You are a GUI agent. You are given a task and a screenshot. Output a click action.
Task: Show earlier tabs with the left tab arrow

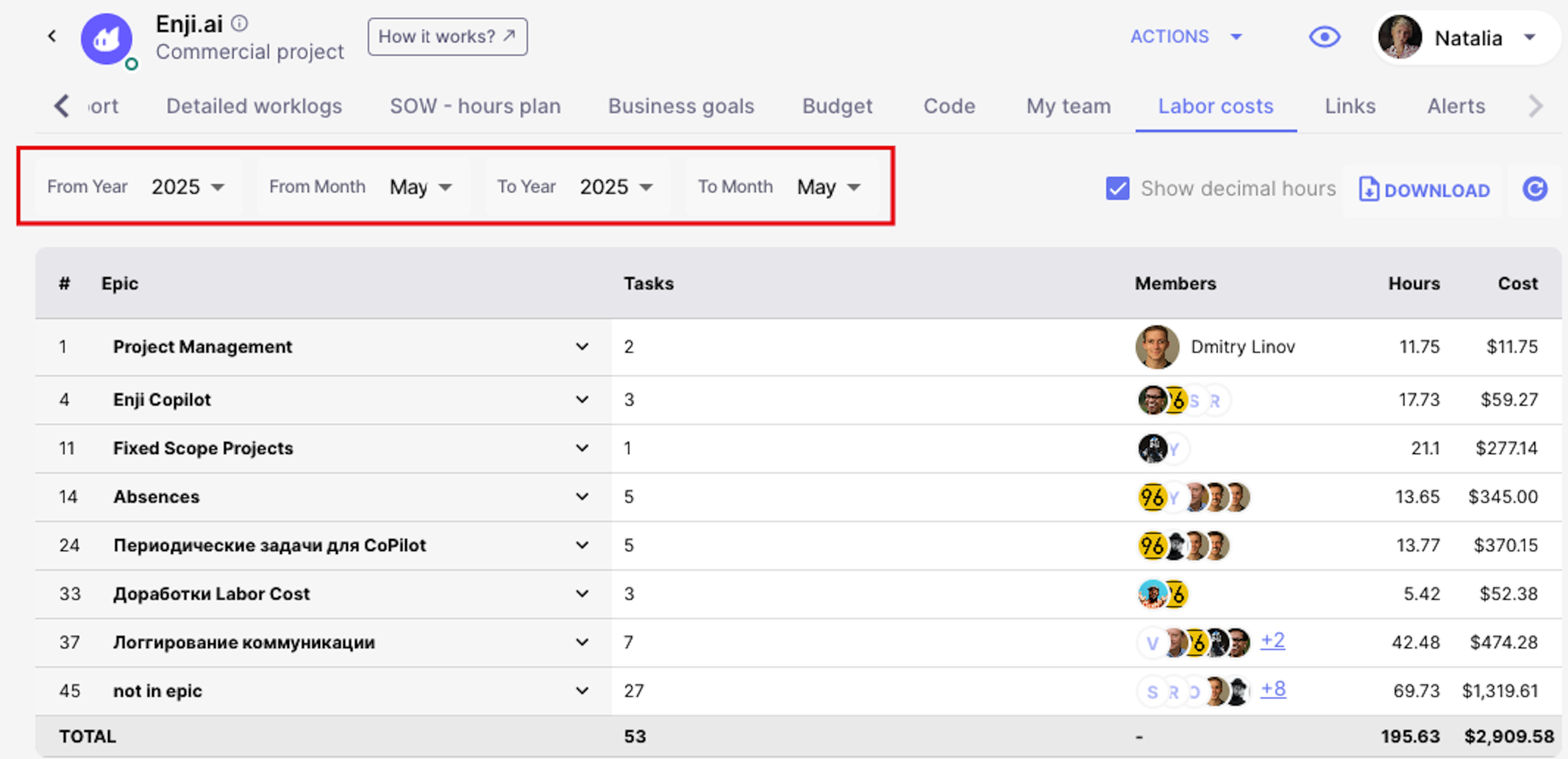point(62,106)
